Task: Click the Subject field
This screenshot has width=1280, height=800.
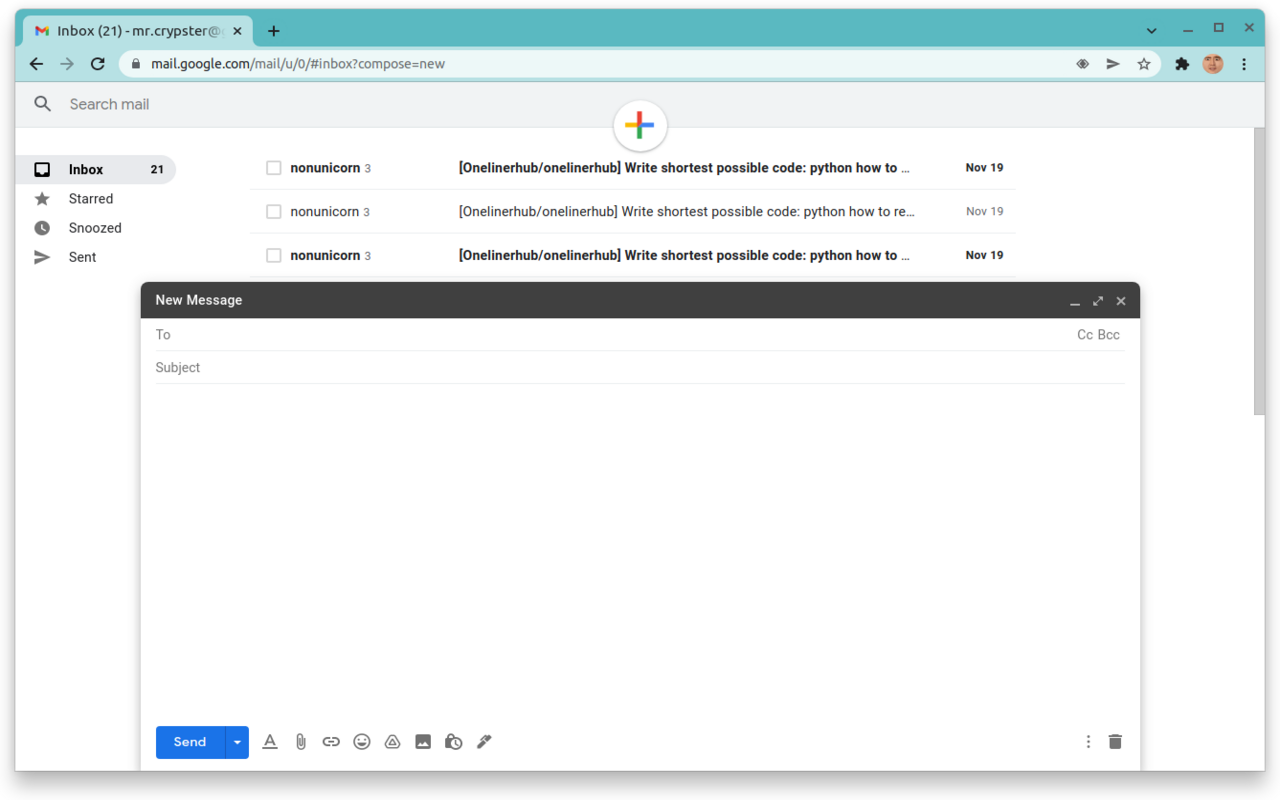Action: coord(640,368)
